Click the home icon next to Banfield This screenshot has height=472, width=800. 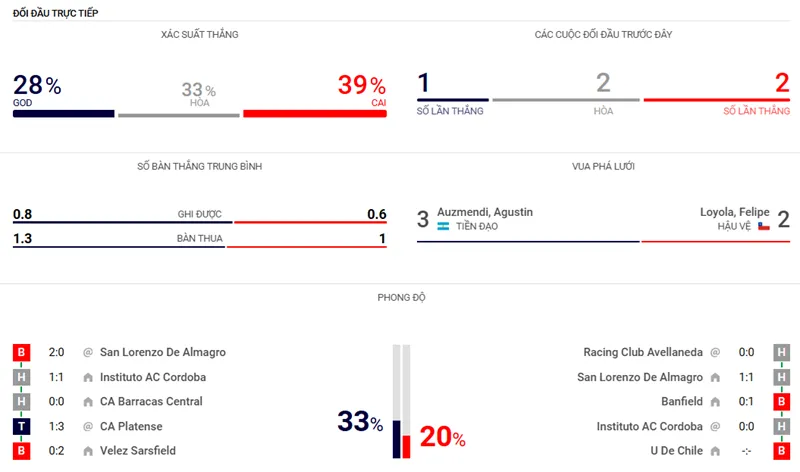[x=715, y=402]
